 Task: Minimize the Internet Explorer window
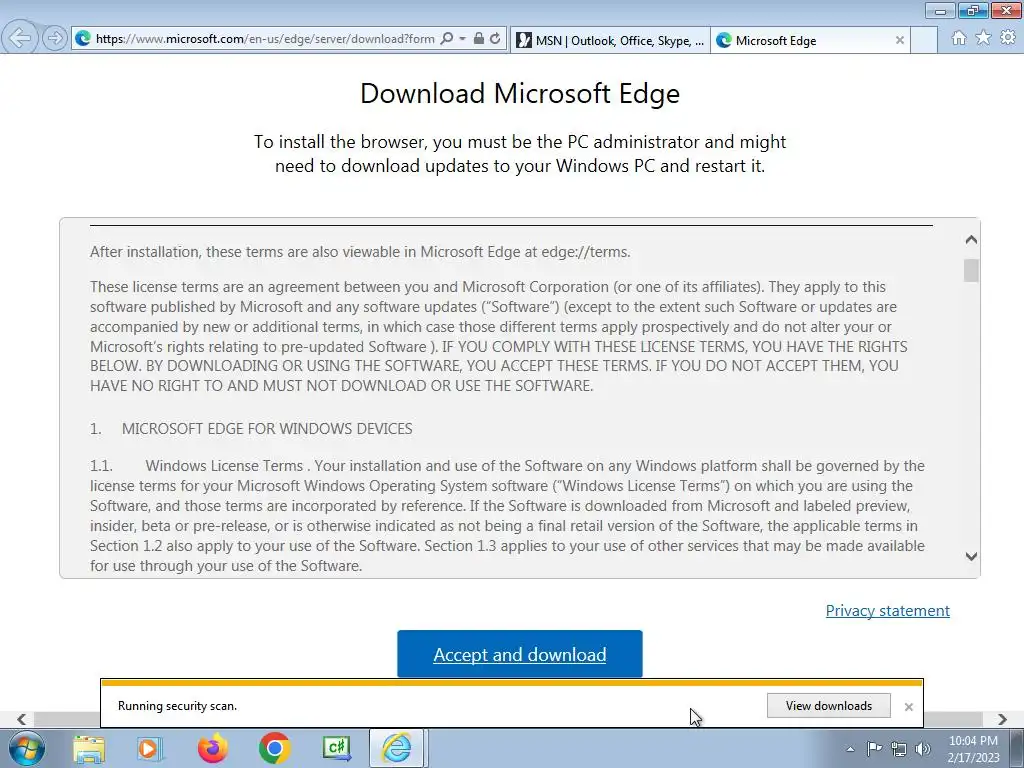click(940, 11)
